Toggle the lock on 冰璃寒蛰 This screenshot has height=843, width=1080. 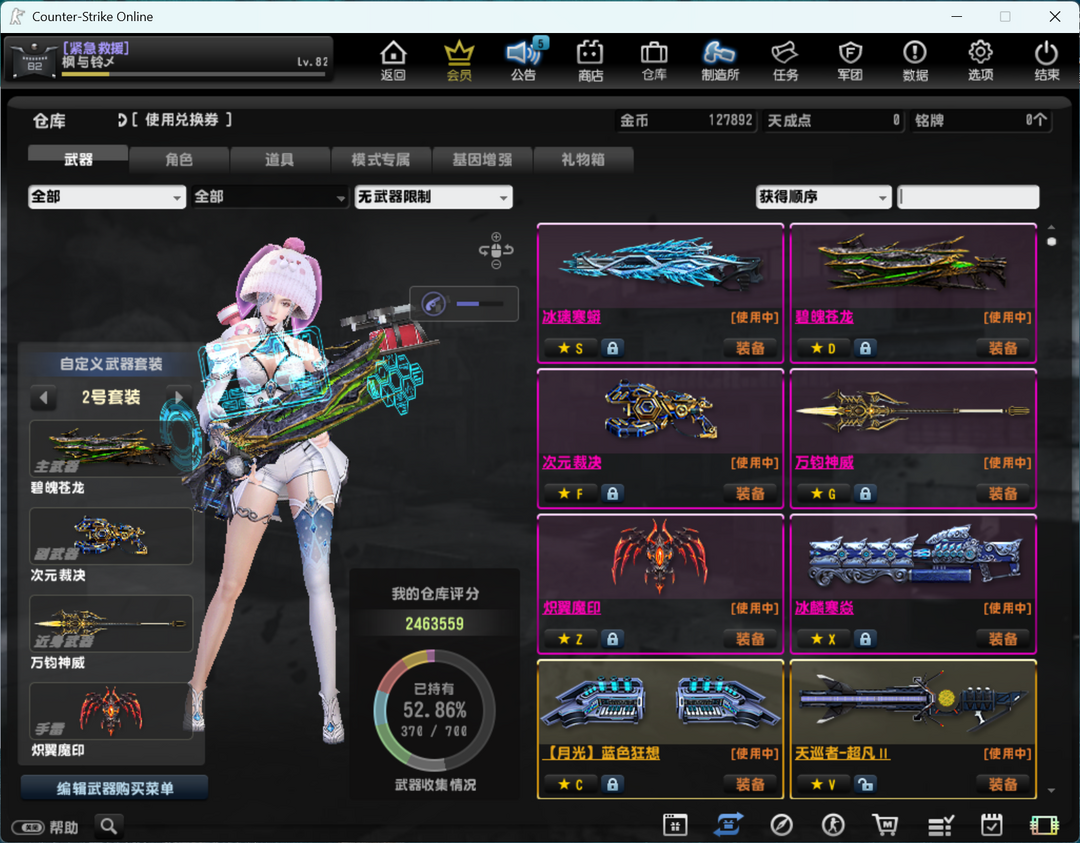point(612,348)
